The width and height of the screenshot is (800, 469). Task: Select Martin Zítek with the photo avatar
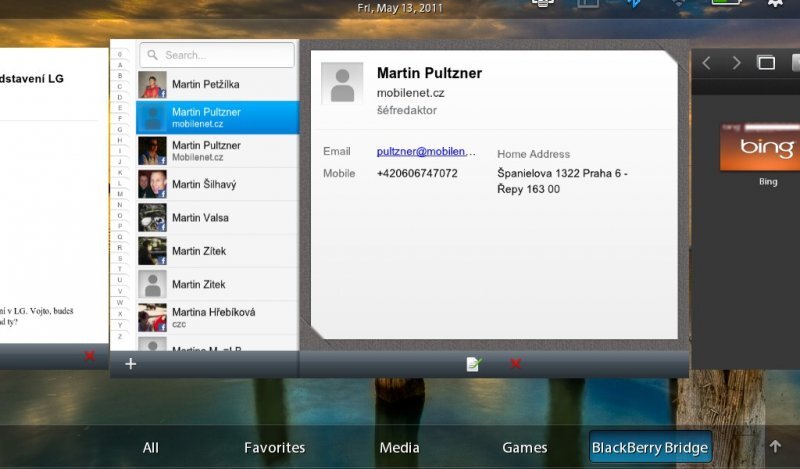coord(217,251)
